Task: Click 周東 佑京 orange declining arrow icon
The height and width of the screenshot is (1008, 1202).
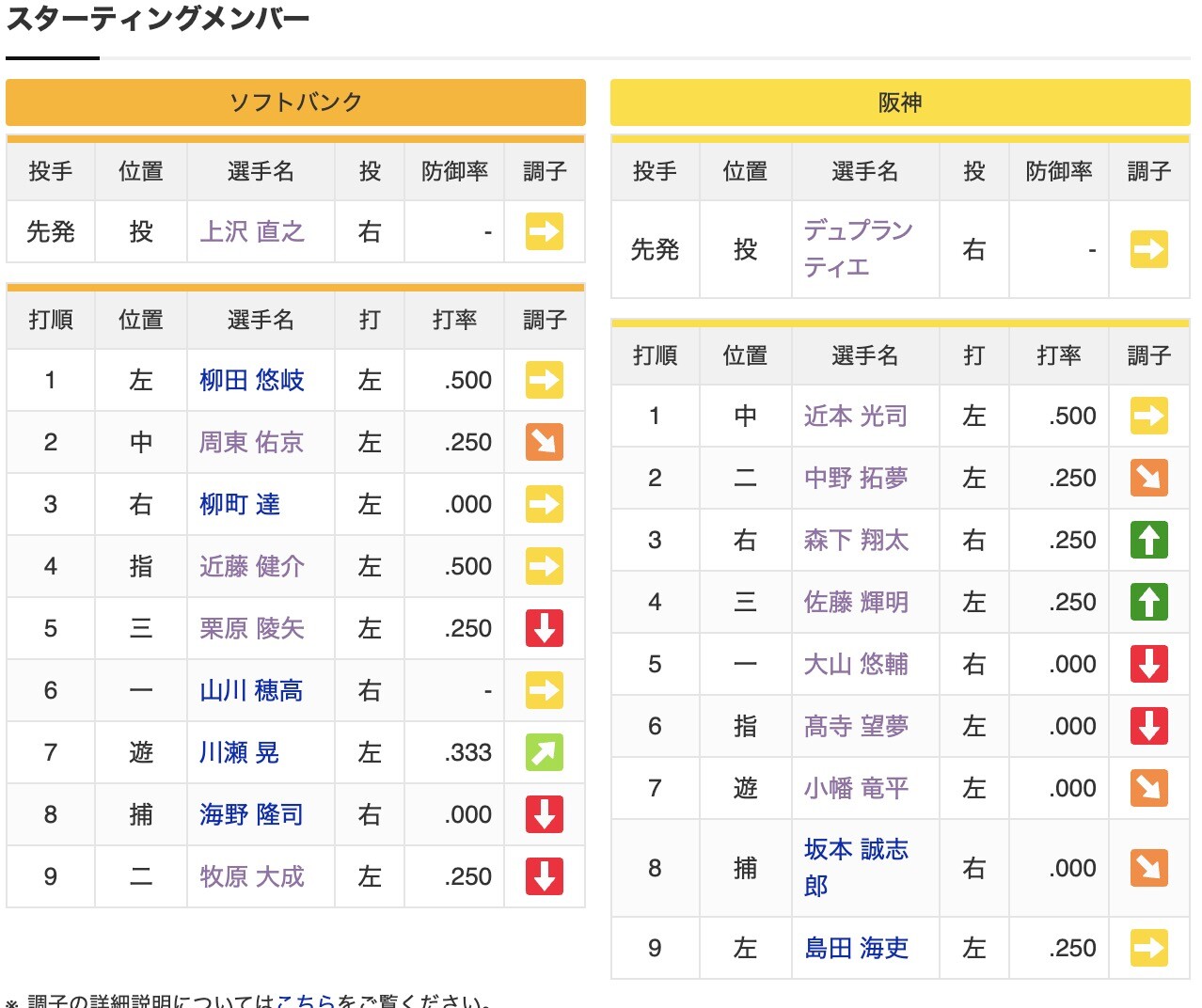Action: pos(545,442)
